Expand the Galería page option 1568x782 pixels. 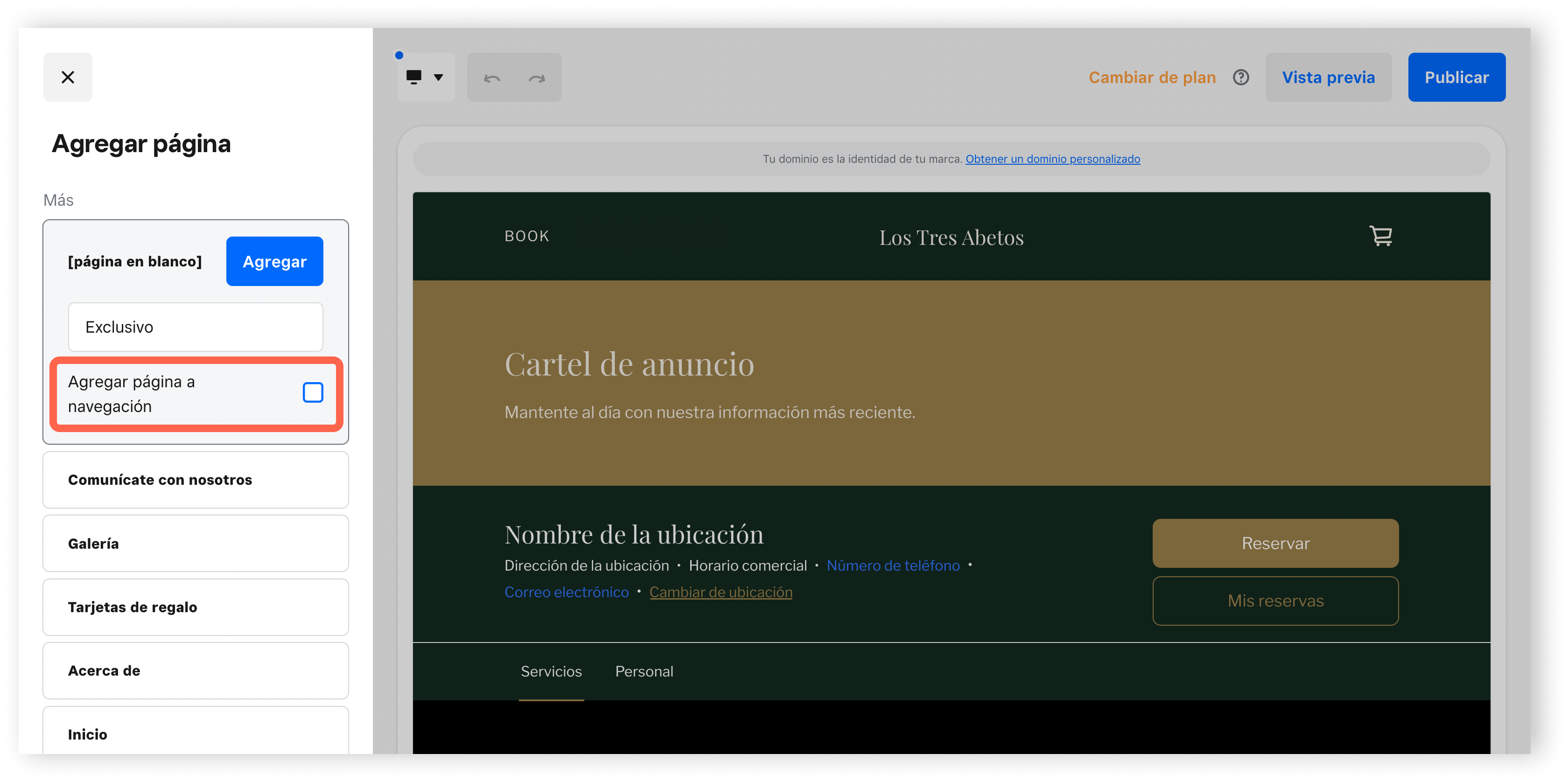pyautogui.click(x=196, y=544)
